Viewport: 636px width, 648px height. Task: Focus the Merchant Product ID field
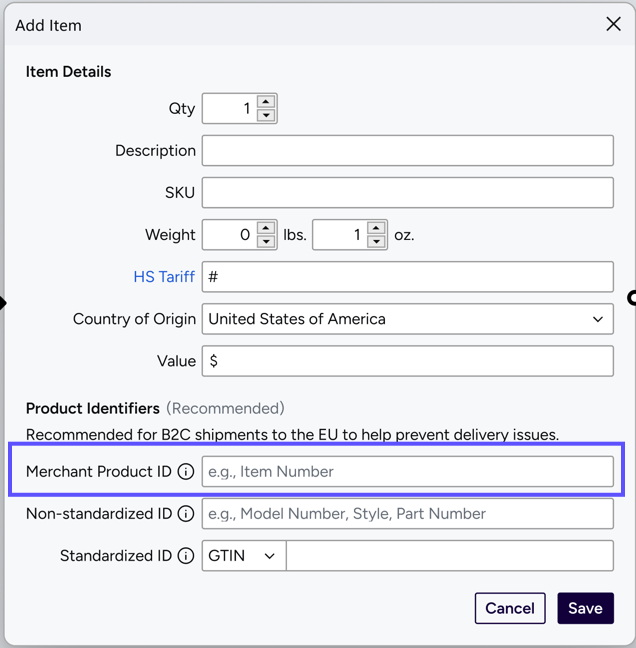click(x=407, y=472)
